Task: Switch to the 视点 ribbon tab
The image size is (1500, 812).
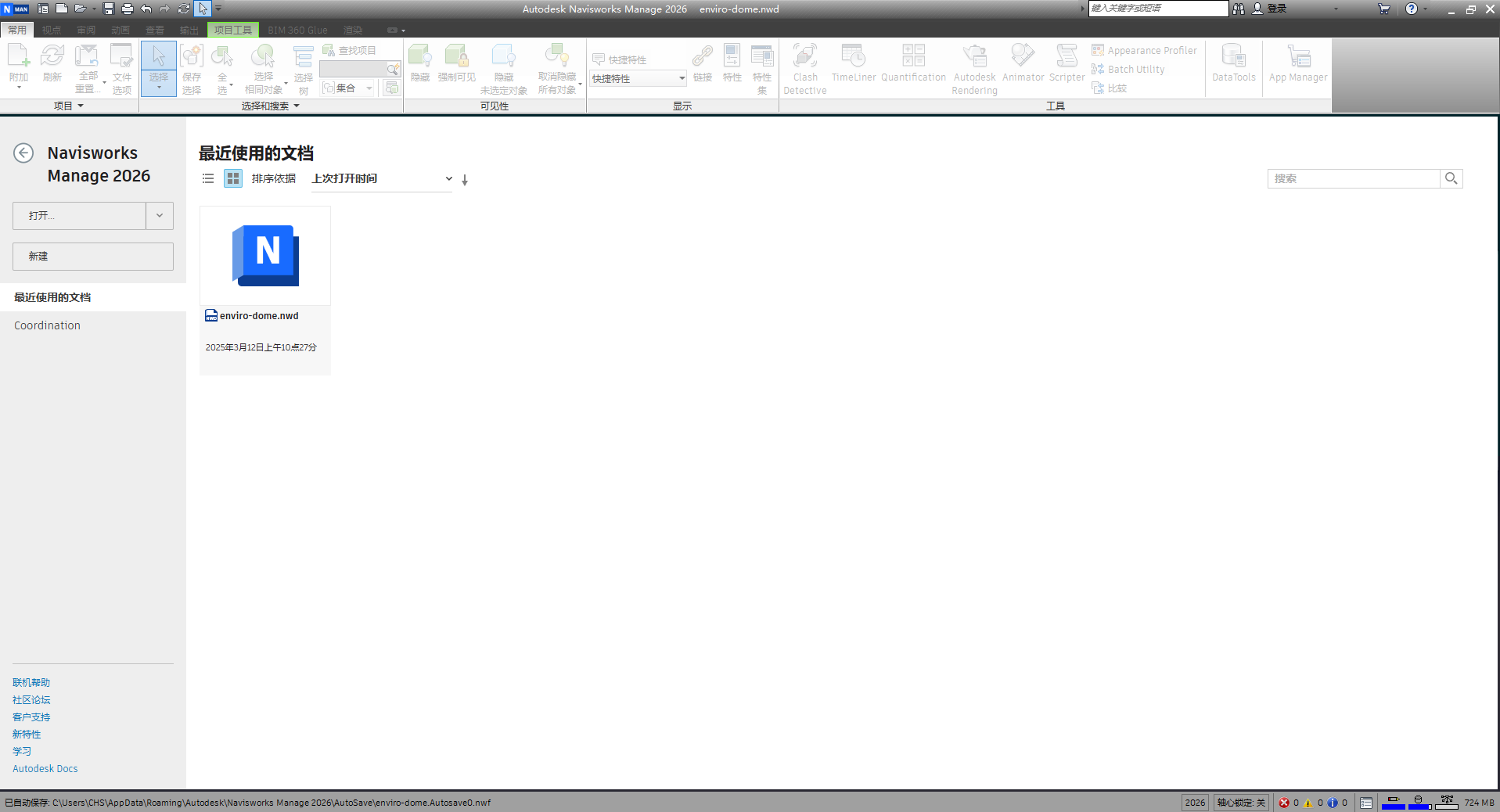Action: [52, 30]
